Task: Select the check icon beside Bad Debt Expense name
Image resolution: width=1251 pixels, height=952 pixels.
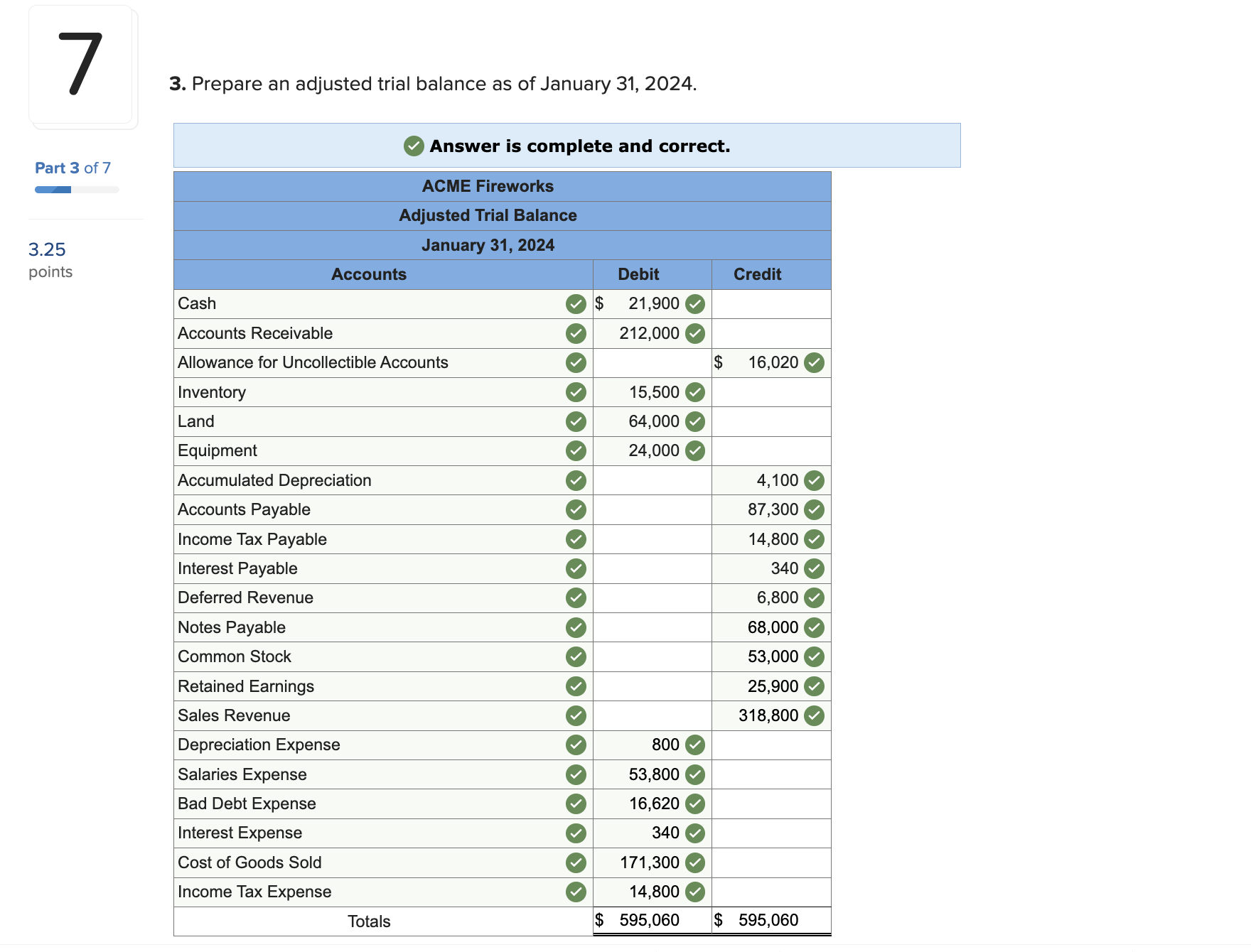Action: (x=576, y=804)
